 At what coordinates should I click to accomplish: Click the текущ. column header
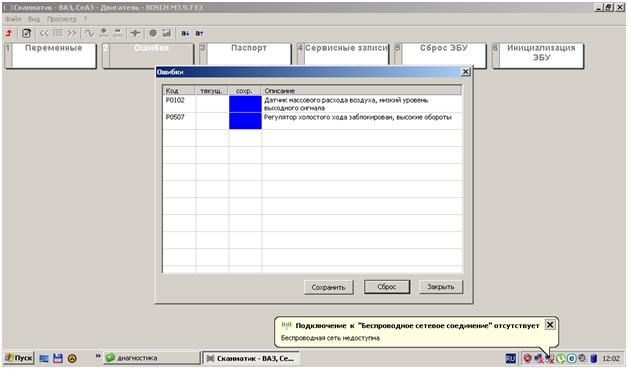tap(211, 91)
